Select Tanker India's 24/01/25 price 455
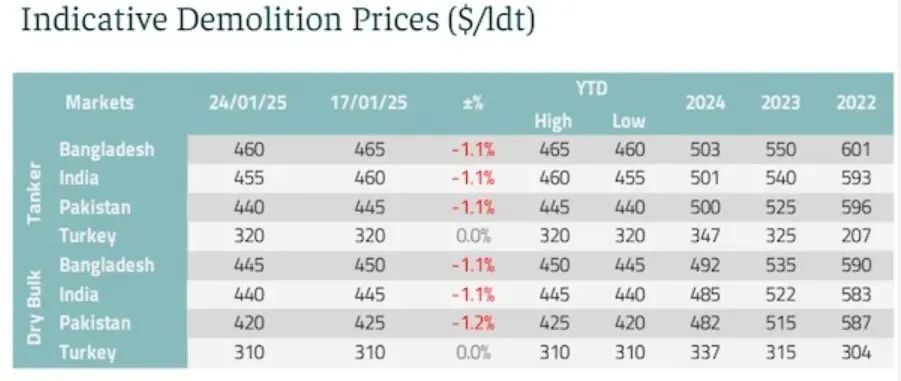This screenshot has height=381, width=901. pyautogui.click(x=249, y=179)
